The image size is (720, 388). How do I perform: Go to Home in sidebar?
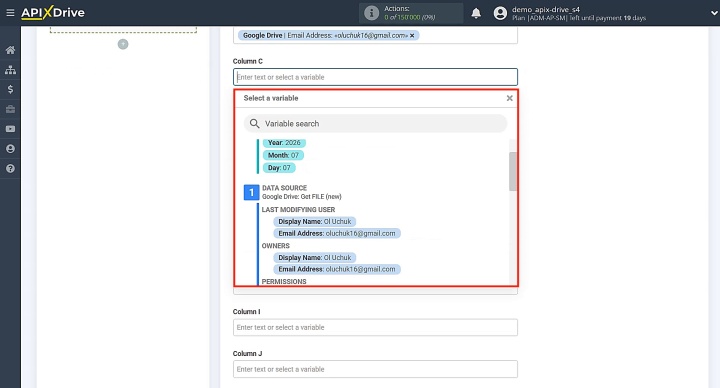click(x=10, y=50)
